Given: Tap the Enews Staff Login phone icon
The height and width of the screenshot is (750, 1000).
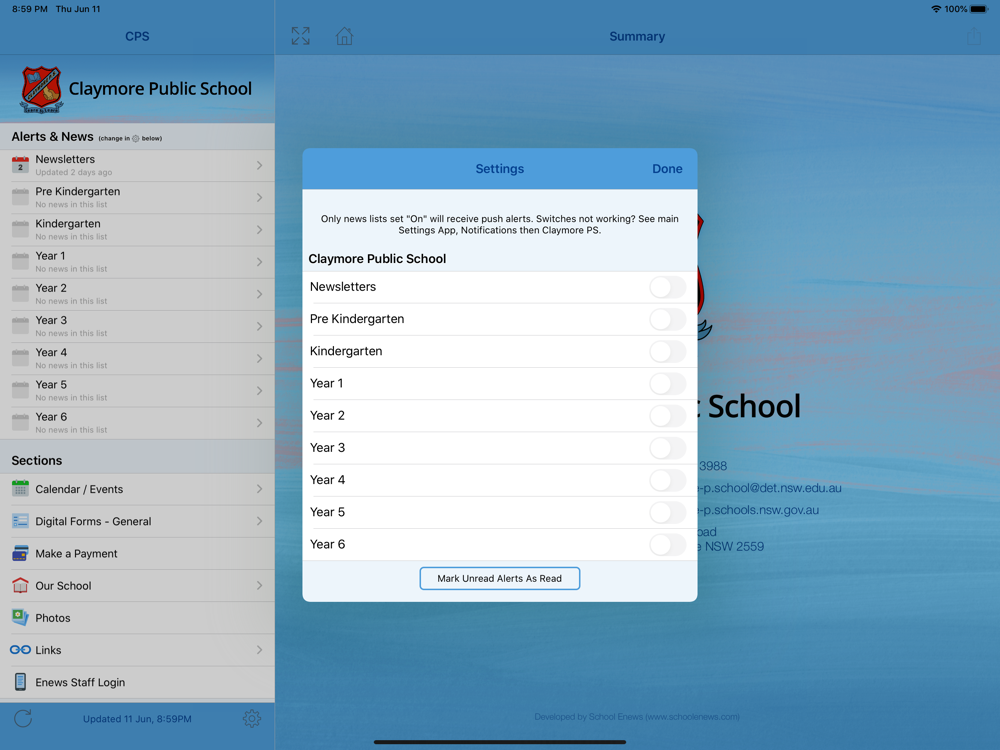Looking at the screenshot, I should coord(20,682).
